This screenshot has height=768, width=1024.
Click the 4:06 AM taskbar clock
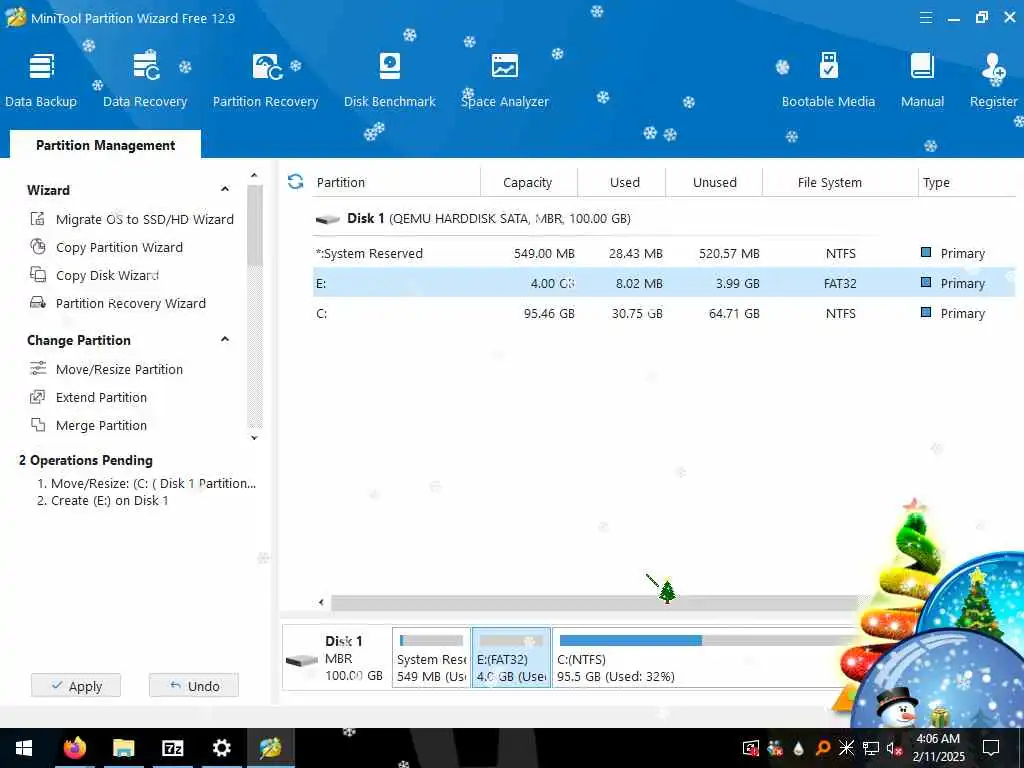938,747
